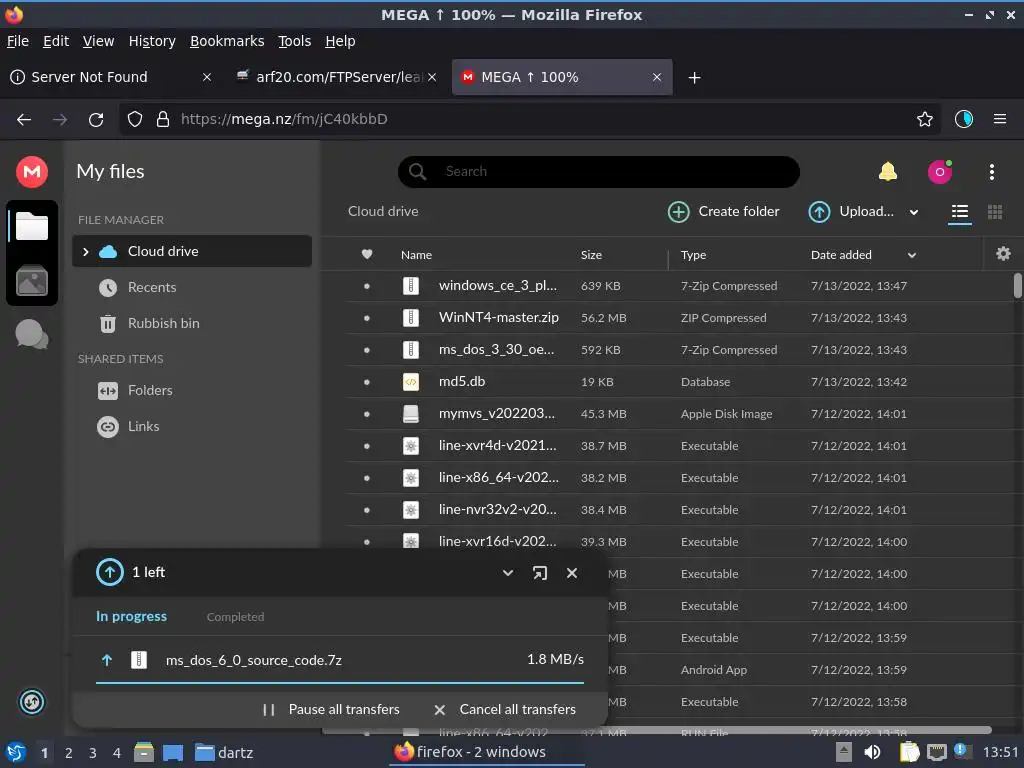Open the Photos sidebar icon

click(x=31, y=281)
